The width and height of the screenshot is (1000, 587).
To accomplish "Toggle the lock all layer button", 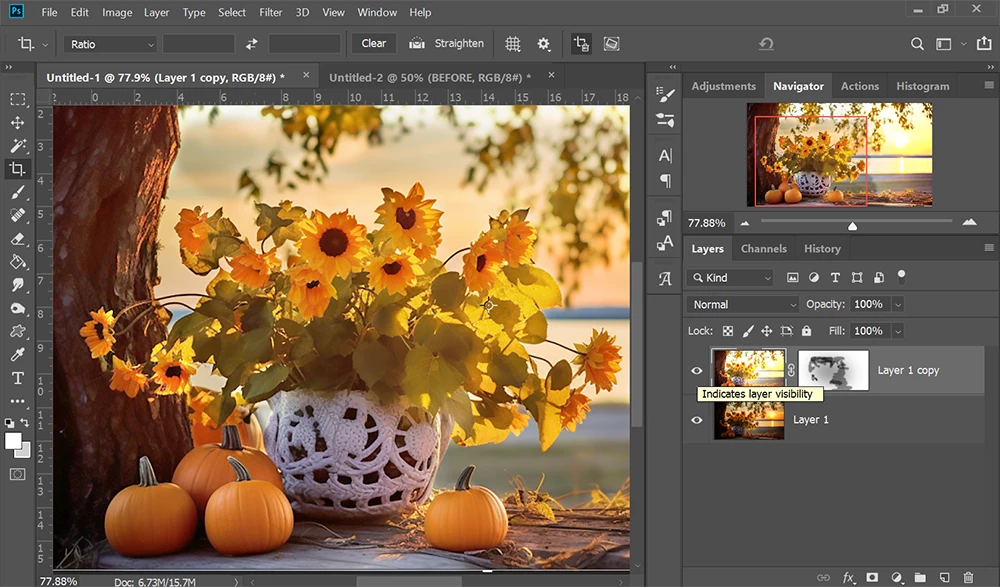I will point(806,331).
